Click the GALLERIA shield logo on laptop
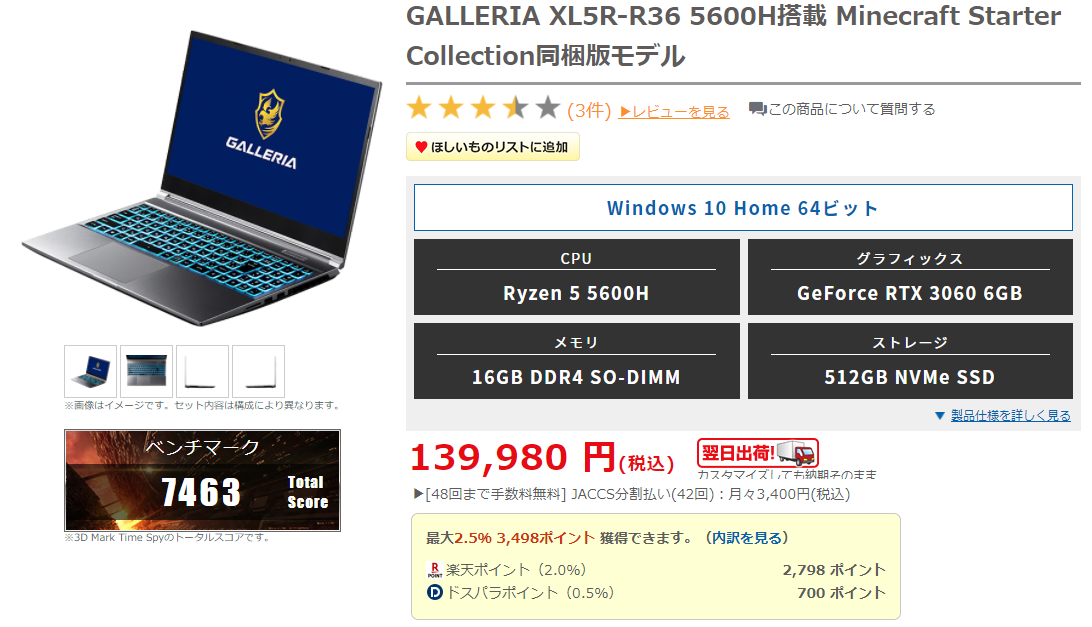The width and height of the screenshot is (1092, 627). 270,114
